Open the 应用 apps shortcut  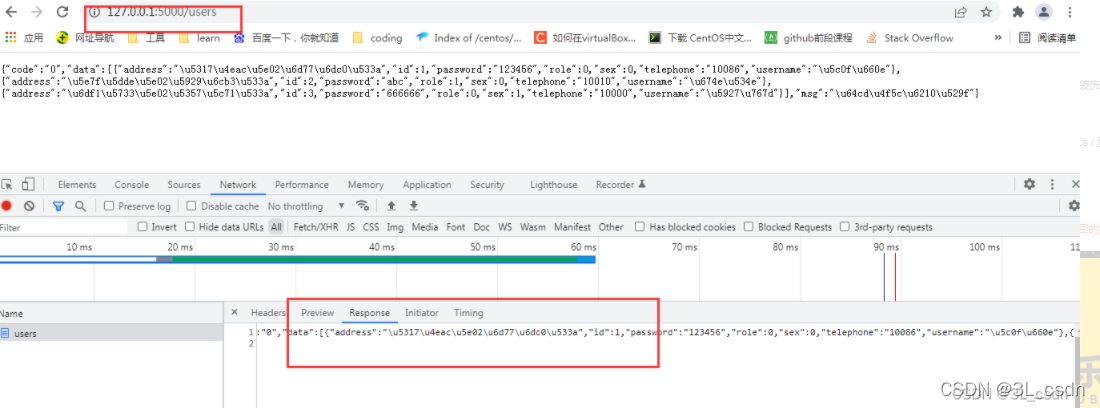25,38
